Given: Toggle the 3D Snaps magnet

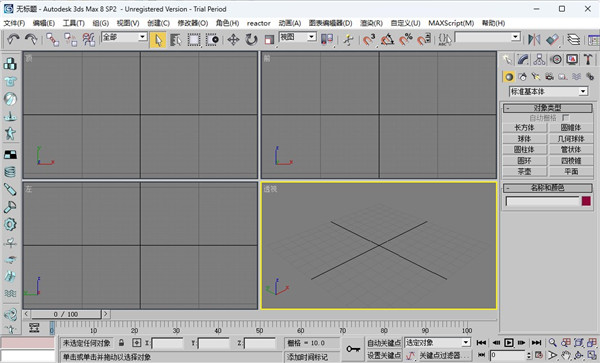Looking at the screenshot, I should click(369, 40).
